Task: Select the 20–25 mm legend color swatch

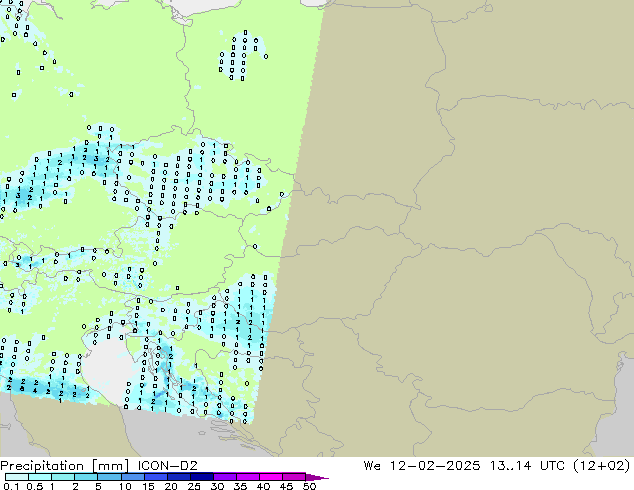Action: (x=179, y=477)
